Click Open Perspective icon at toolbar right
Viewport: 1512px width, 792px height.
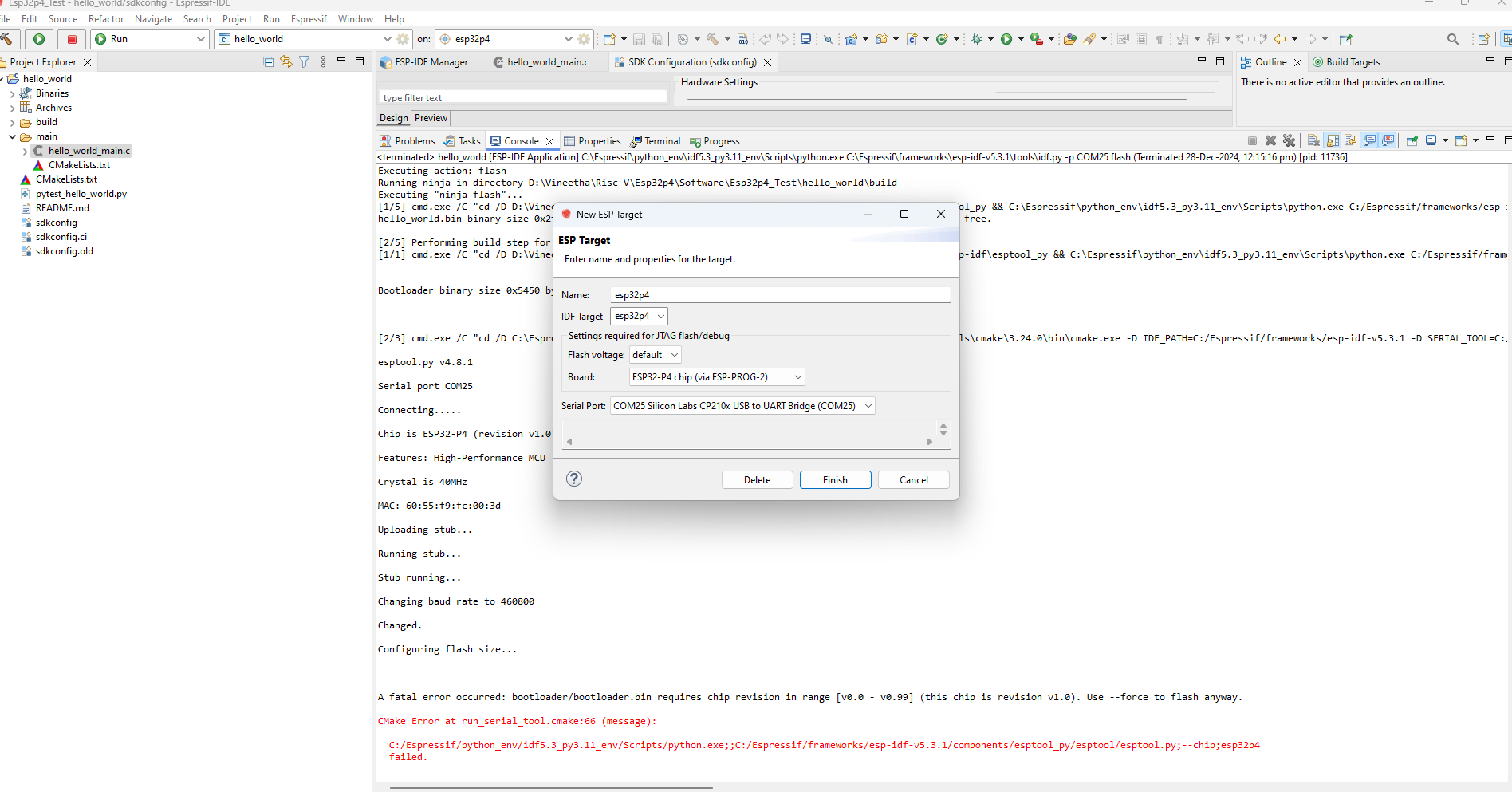pyautogui.click(x=1483, y=38)
